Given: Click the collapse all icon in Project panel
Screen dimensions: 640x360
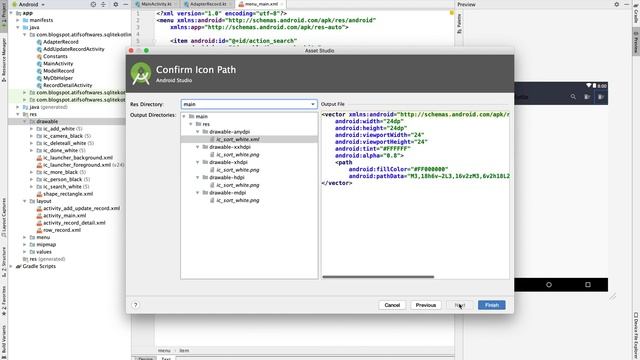Looking at the screenshot, I should tap(103, 4).
